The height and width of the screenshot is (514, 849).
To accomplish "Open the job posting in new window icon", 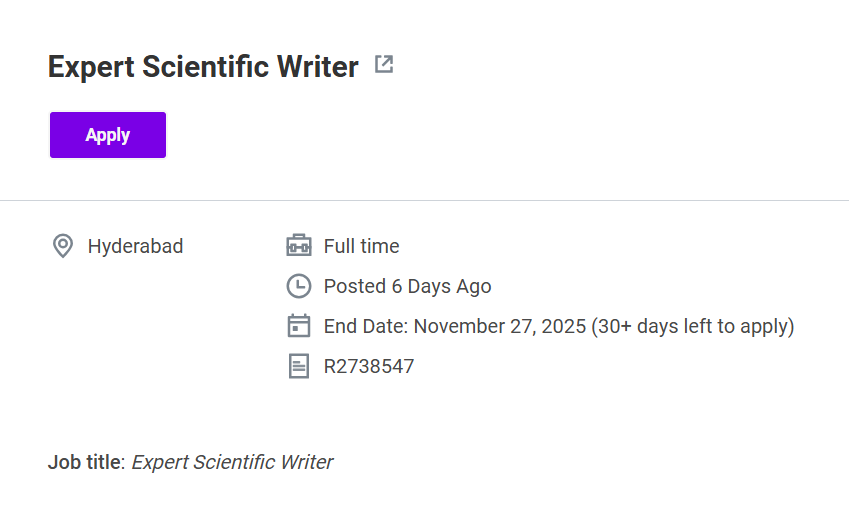I will click(384, 65).
